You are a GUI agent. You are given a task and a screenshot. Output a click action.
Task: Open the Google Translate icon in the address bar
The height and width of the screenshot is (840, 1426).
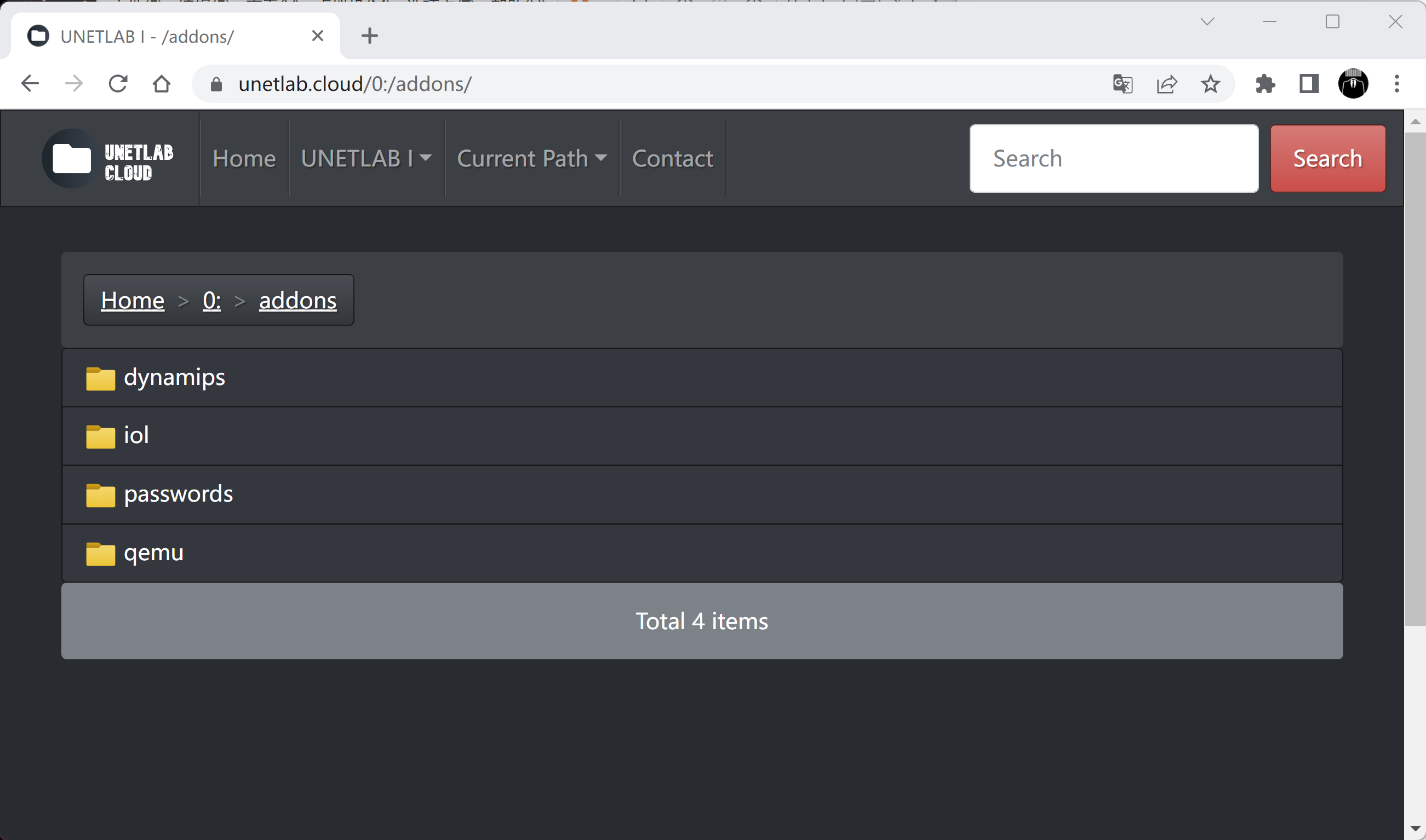click(1123, 84)
